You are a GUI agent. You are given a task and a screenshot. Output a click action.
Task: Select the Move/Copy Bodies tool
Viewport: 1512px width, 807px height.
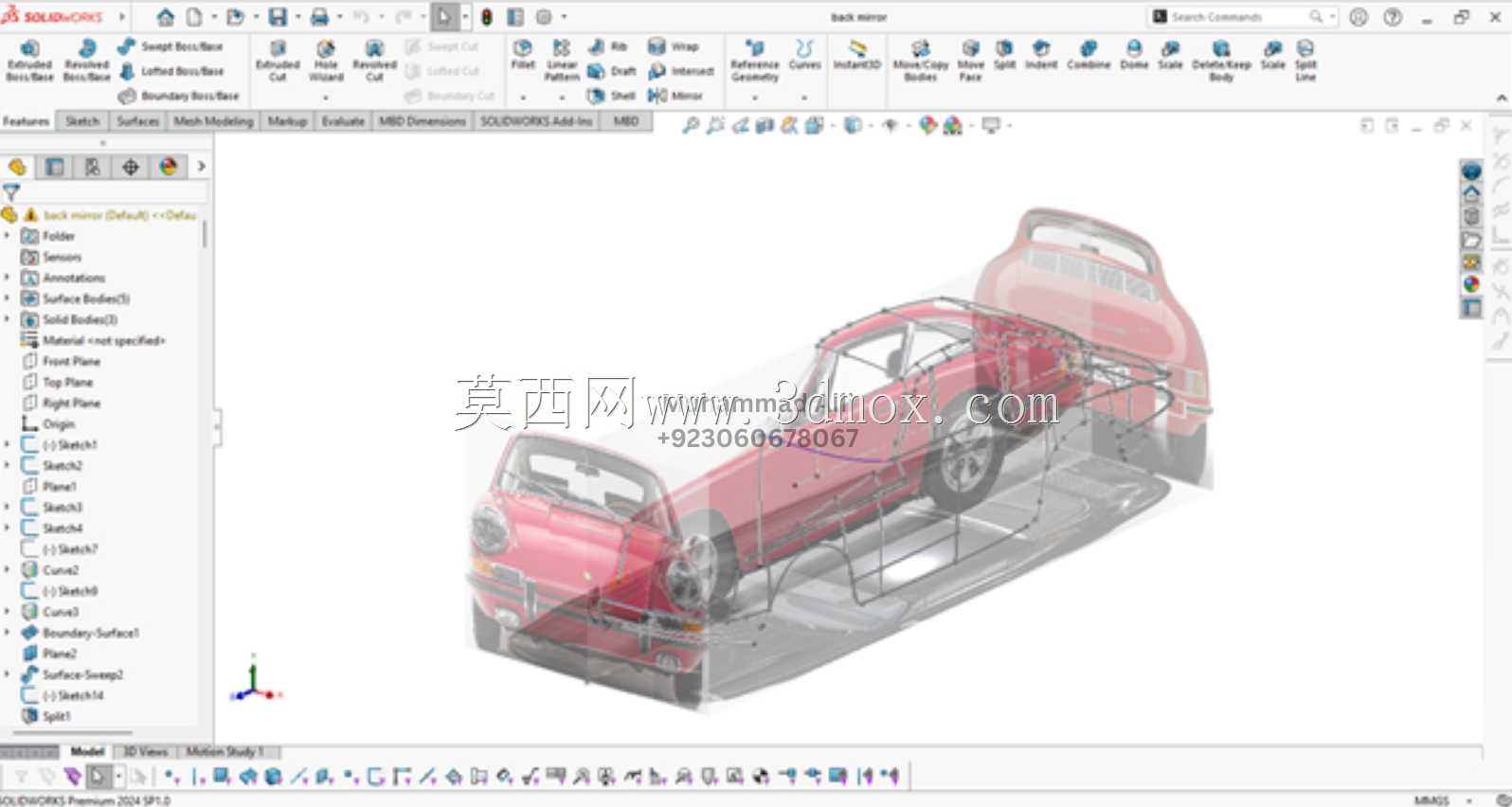pos(920,61)
